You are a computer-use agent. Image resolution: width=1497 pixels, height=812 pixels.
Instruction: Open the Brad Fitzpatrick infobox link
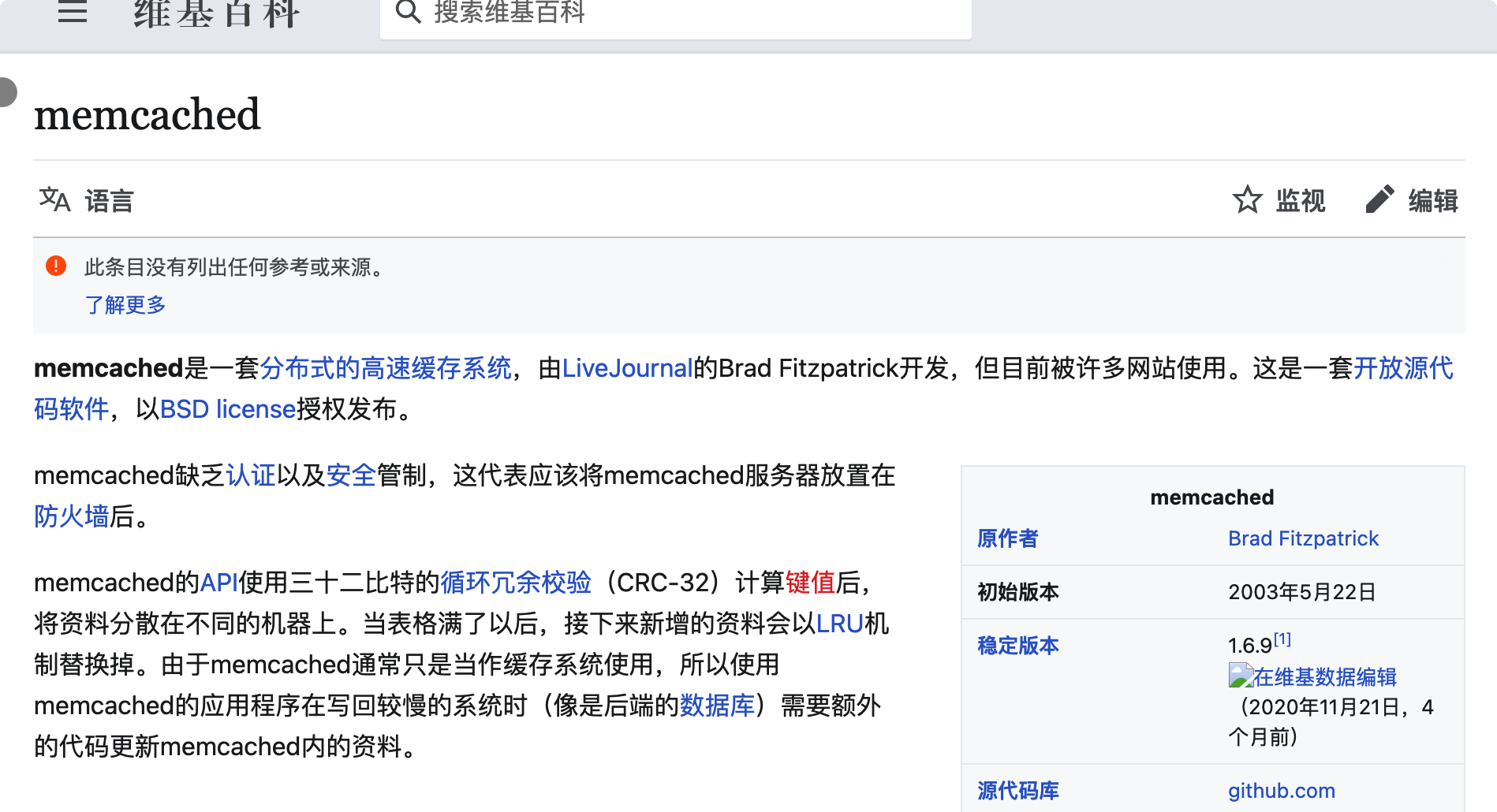tap(1303, 538)
